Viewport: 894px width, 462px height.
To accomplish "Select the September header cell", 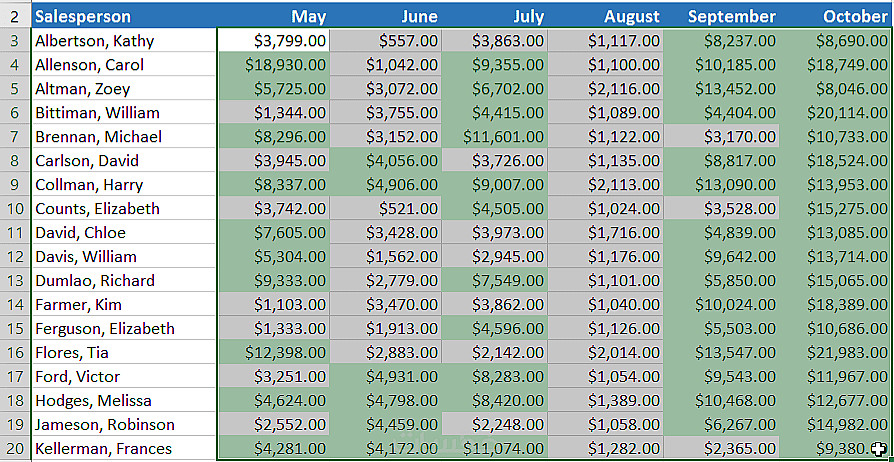I will click(x=722, y=16).
